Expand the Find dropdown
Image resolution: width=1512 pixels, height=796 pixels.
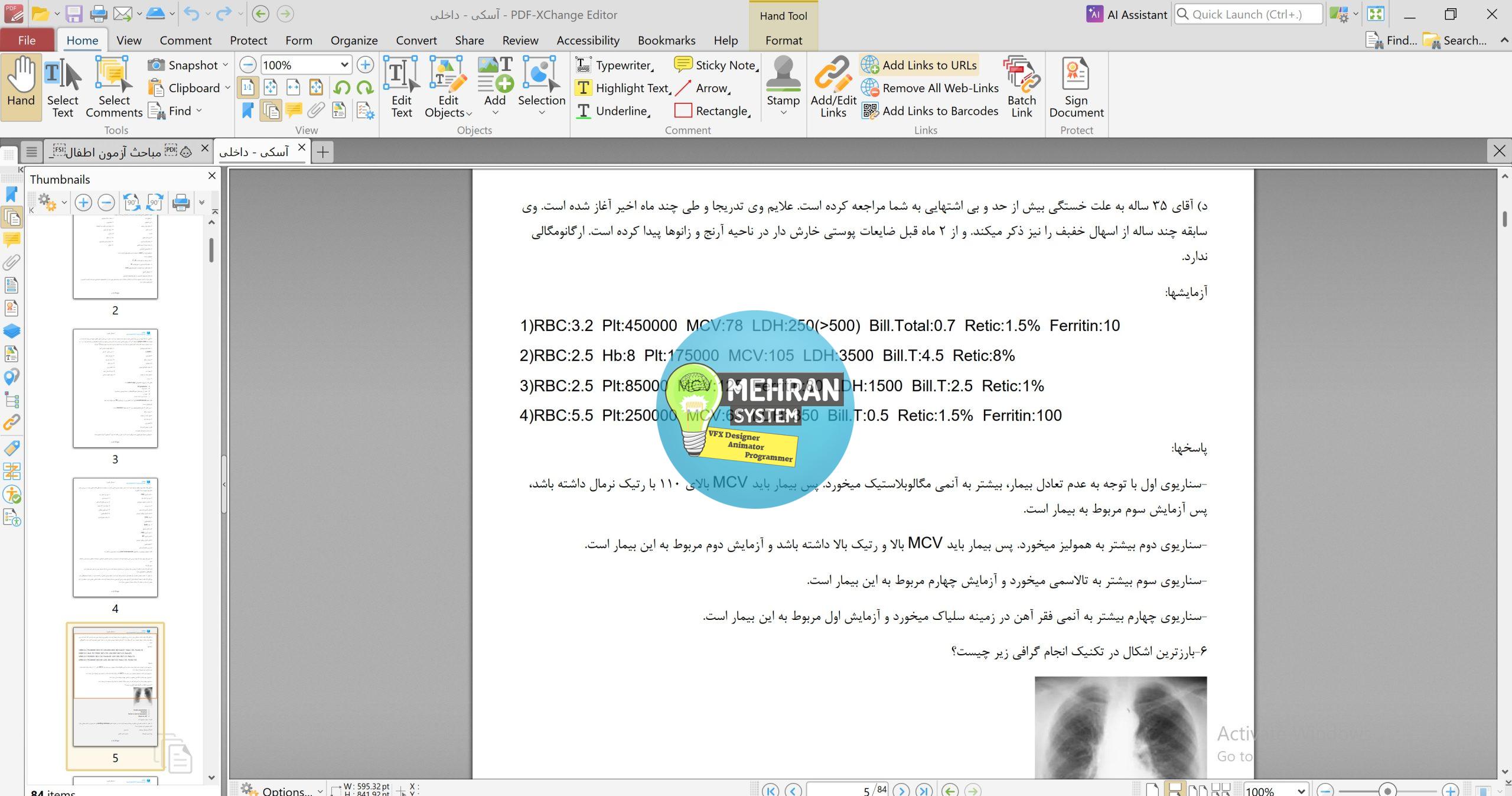click(199, 111)
